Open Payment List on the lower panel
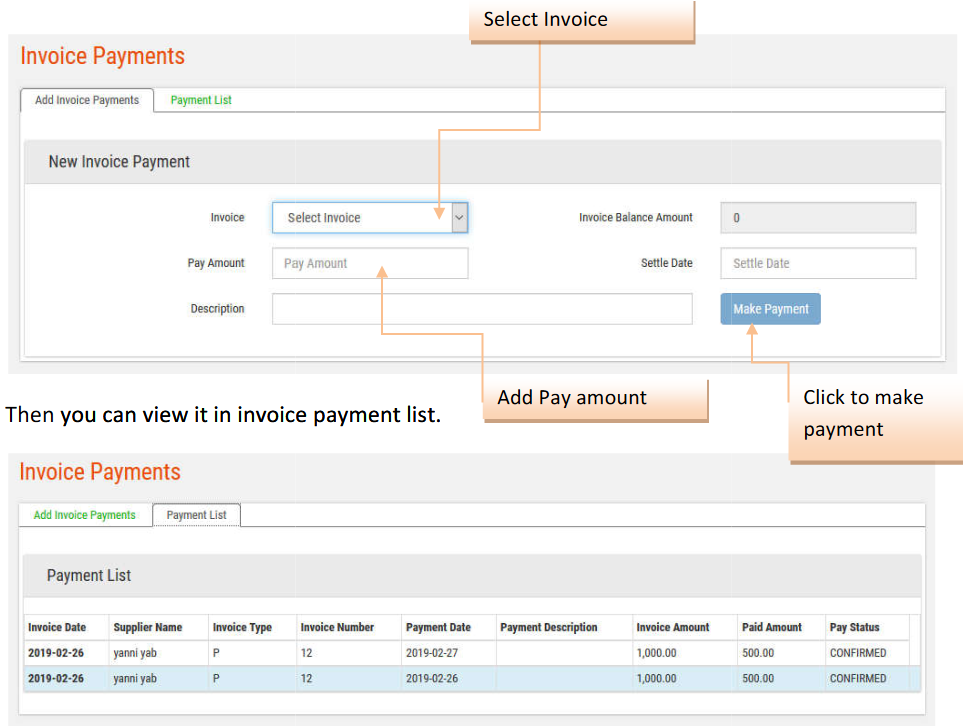Image resolution: width=963 pixels, height=726 pixels. coord(196,514)
